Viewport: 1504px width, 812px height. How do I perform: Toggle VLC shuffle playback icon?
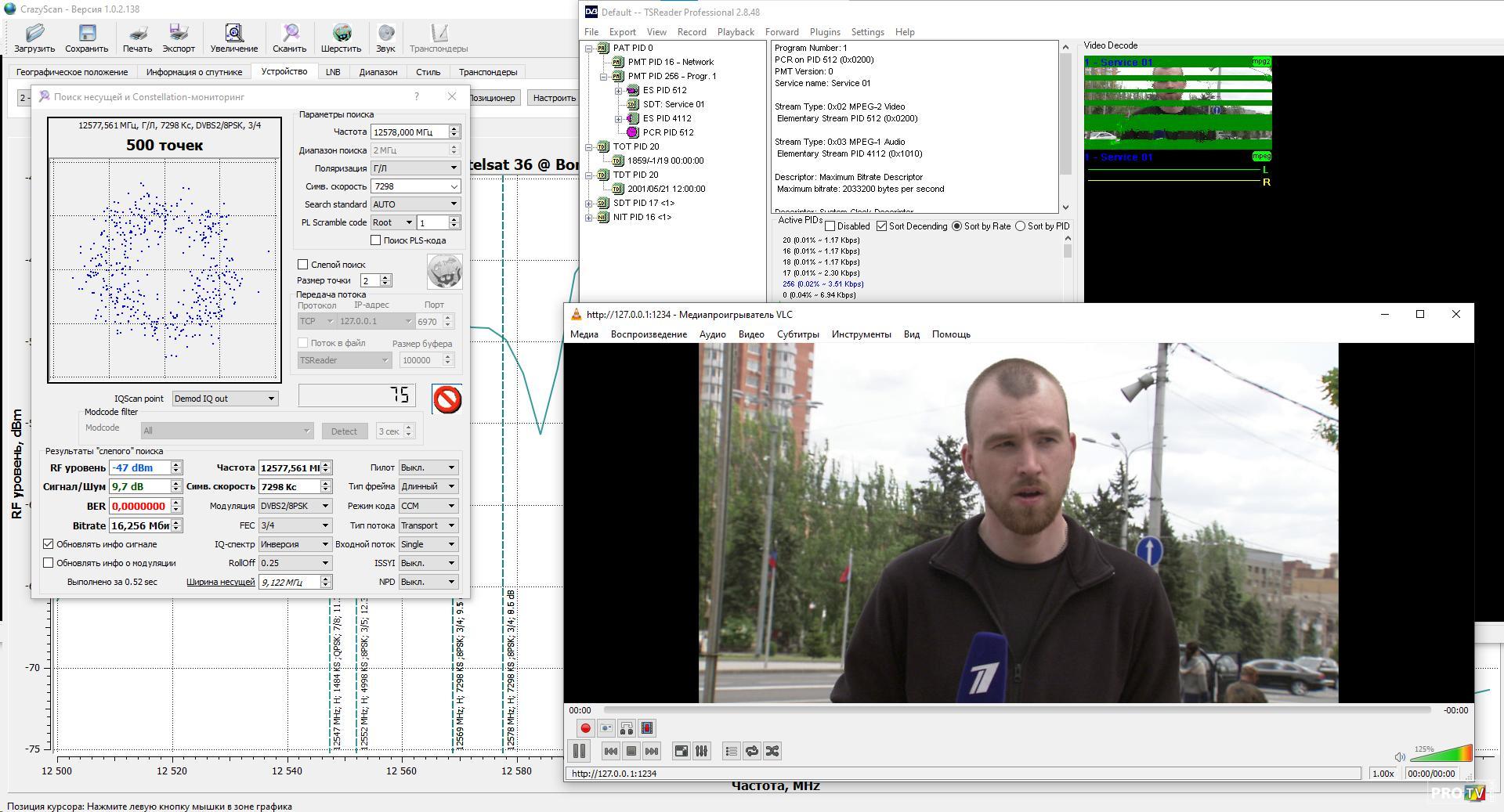point(772,751)
